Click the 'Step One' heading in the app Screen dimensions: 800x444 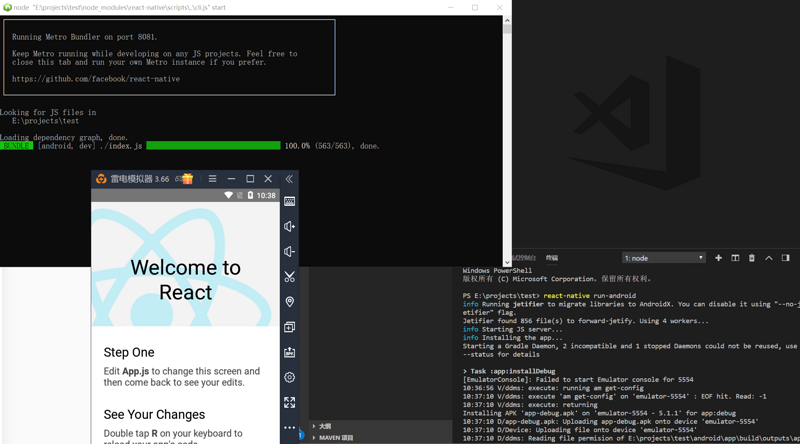pyautogui.click(x=129, y=352)
